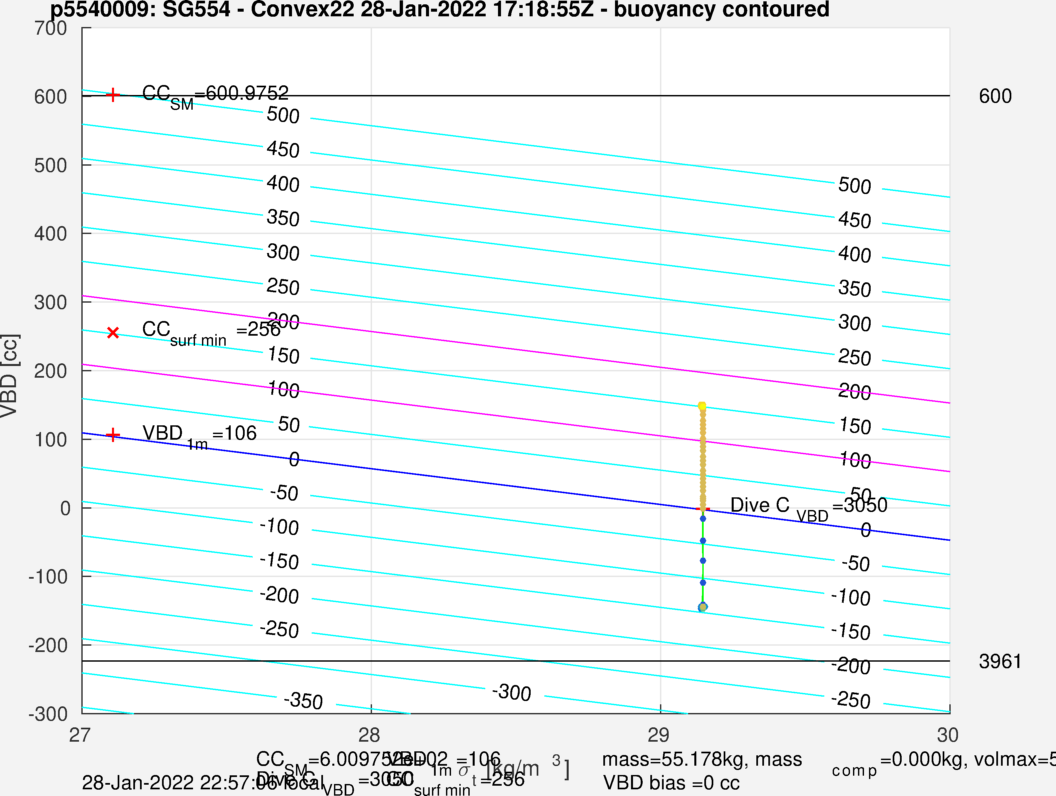Viewport: 1056px width, 796px height.
Task: Click the red plus marker beside CC SM=600.9752
Action: pyautogui.click(x=113, y=95)
